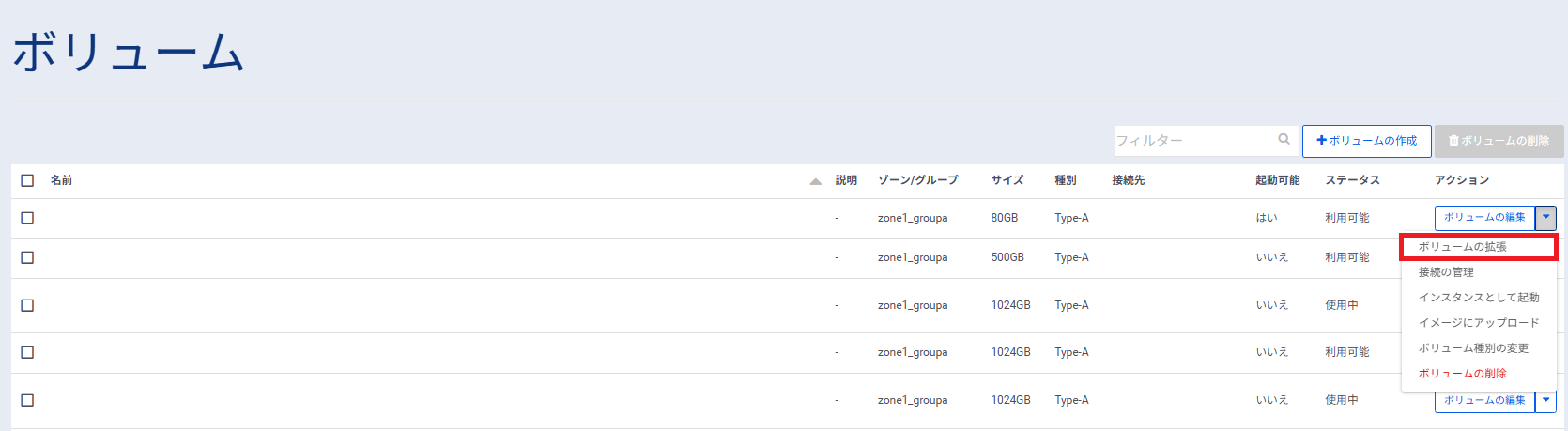Screen dimensions: 1568x431
Task: Click the greyed ボリュームの削除 toolbar button
Action: click(1499, 141)
